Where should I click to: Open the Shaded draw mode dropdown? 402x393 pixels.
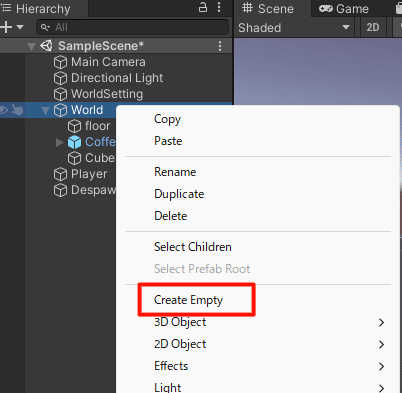[294, 27]
